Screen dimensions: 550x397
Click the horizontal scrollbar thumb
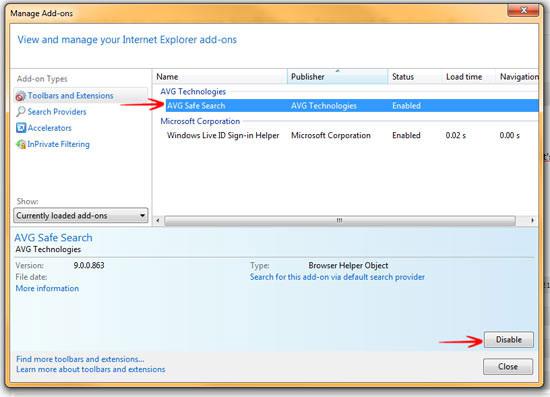tap(340, 221)
